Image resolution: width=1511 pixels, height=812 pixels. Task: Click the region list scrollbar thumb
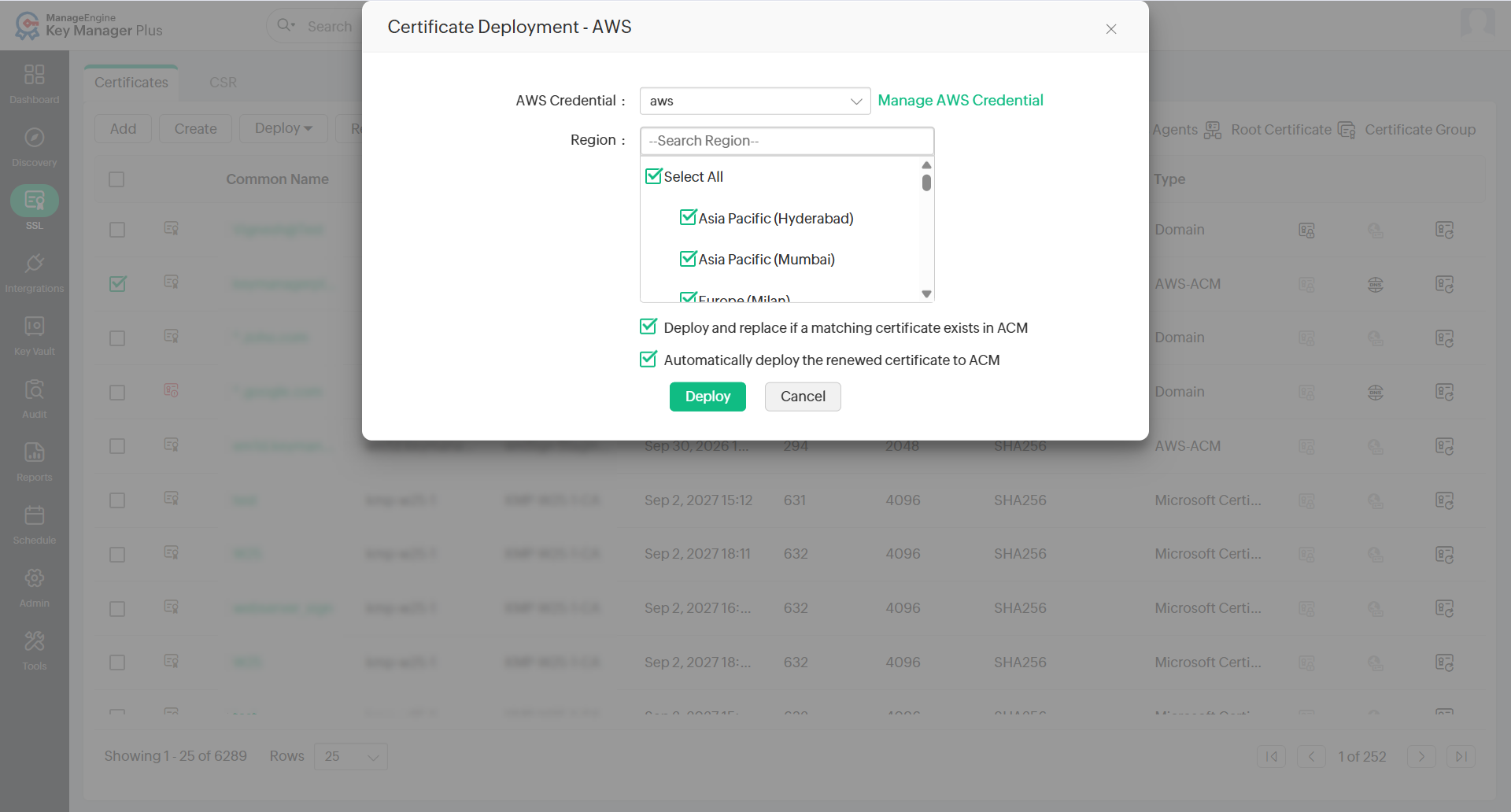tap(926, 183)
